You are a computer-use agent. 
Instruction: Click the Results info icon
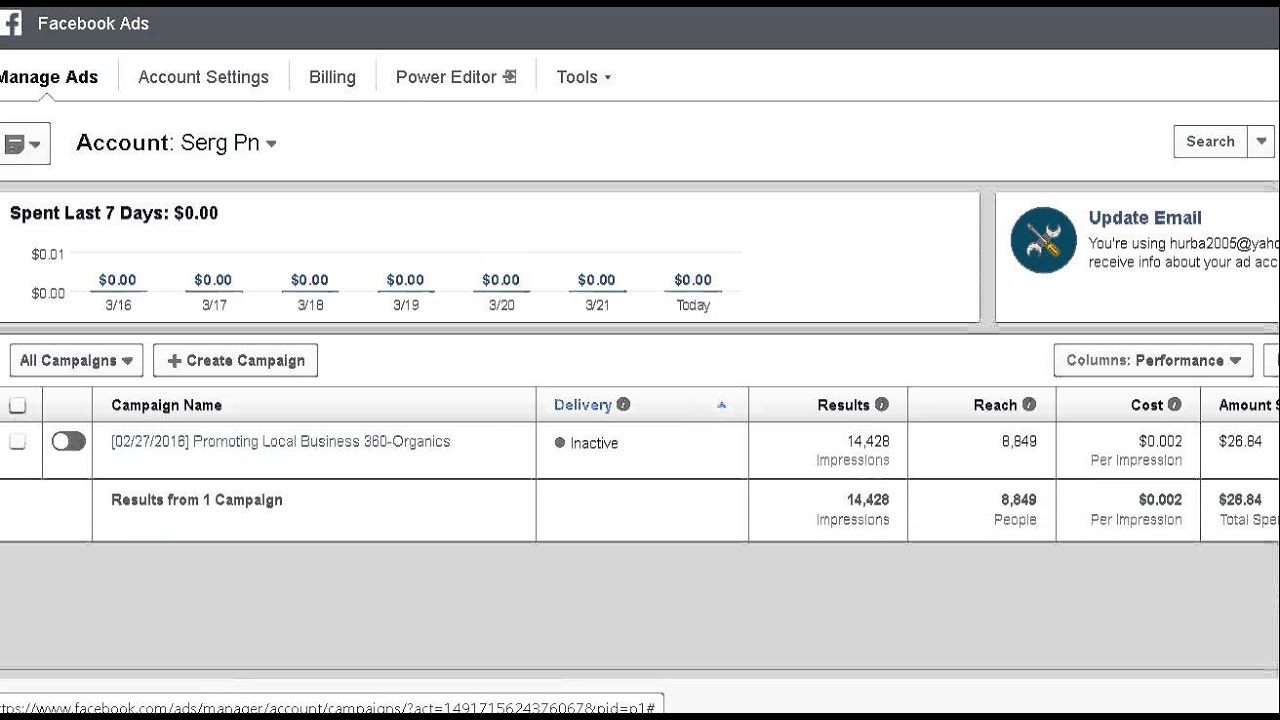pos(882,405)
